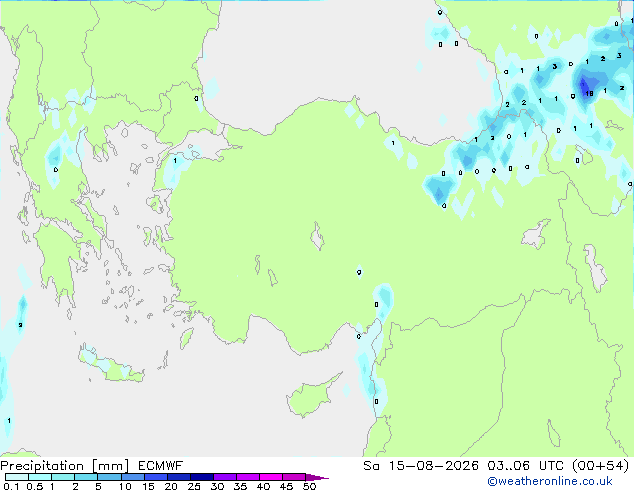Choose the 2 to 5 mm legend swatch
The width and height of the screenshot is (634, 490).
pyautogui.click(x=86, y=477)
